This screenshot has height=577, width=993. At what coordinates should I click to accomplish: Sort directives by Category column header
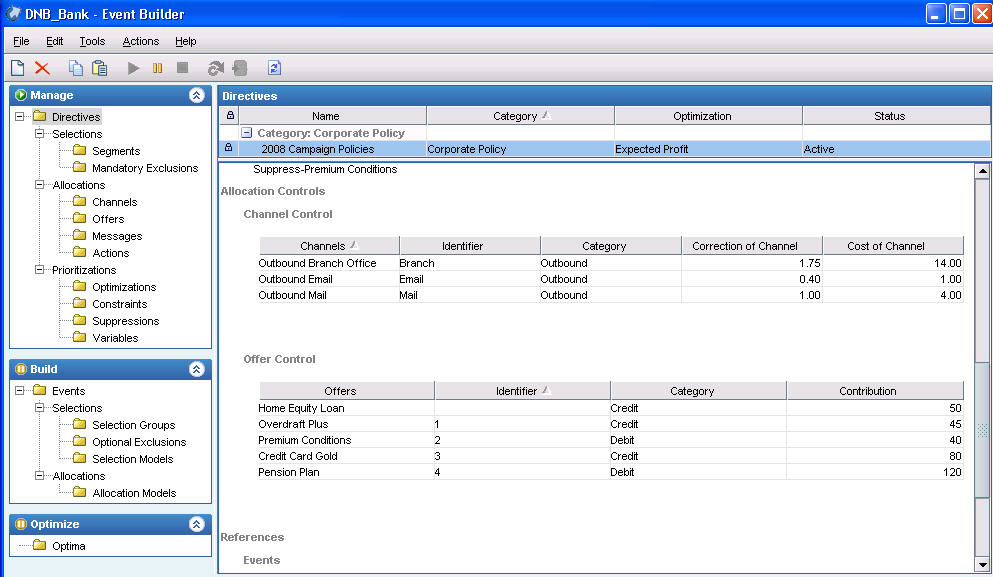pos(520,116)
